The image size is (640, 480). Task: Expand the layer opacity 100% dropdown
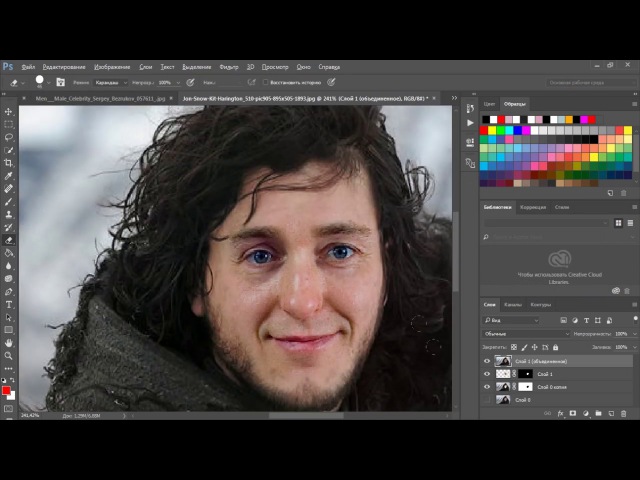tap(632, 333)
